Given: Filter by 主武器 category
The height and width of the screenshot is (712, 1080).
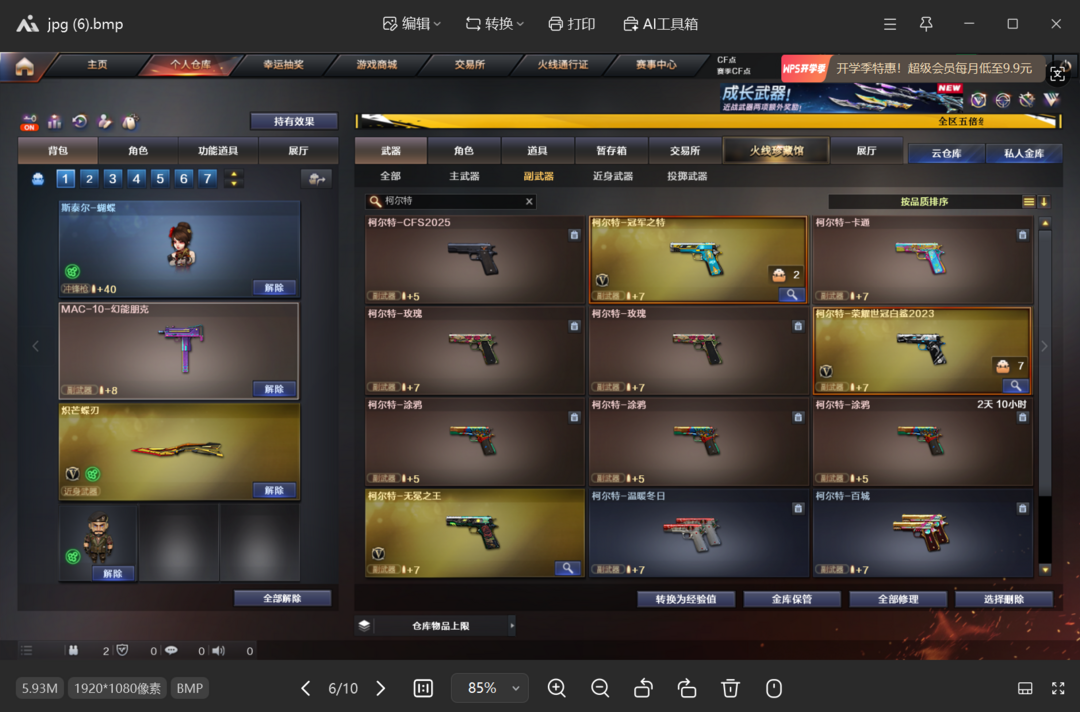Looking at the screenshot, I should 464,176.
